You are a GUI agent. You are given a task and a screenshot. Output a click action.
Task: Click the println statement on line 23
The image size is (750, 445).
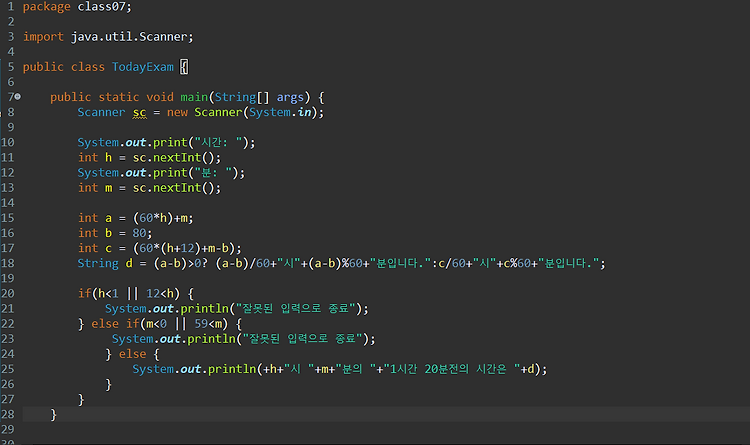[x=243, y=339]
